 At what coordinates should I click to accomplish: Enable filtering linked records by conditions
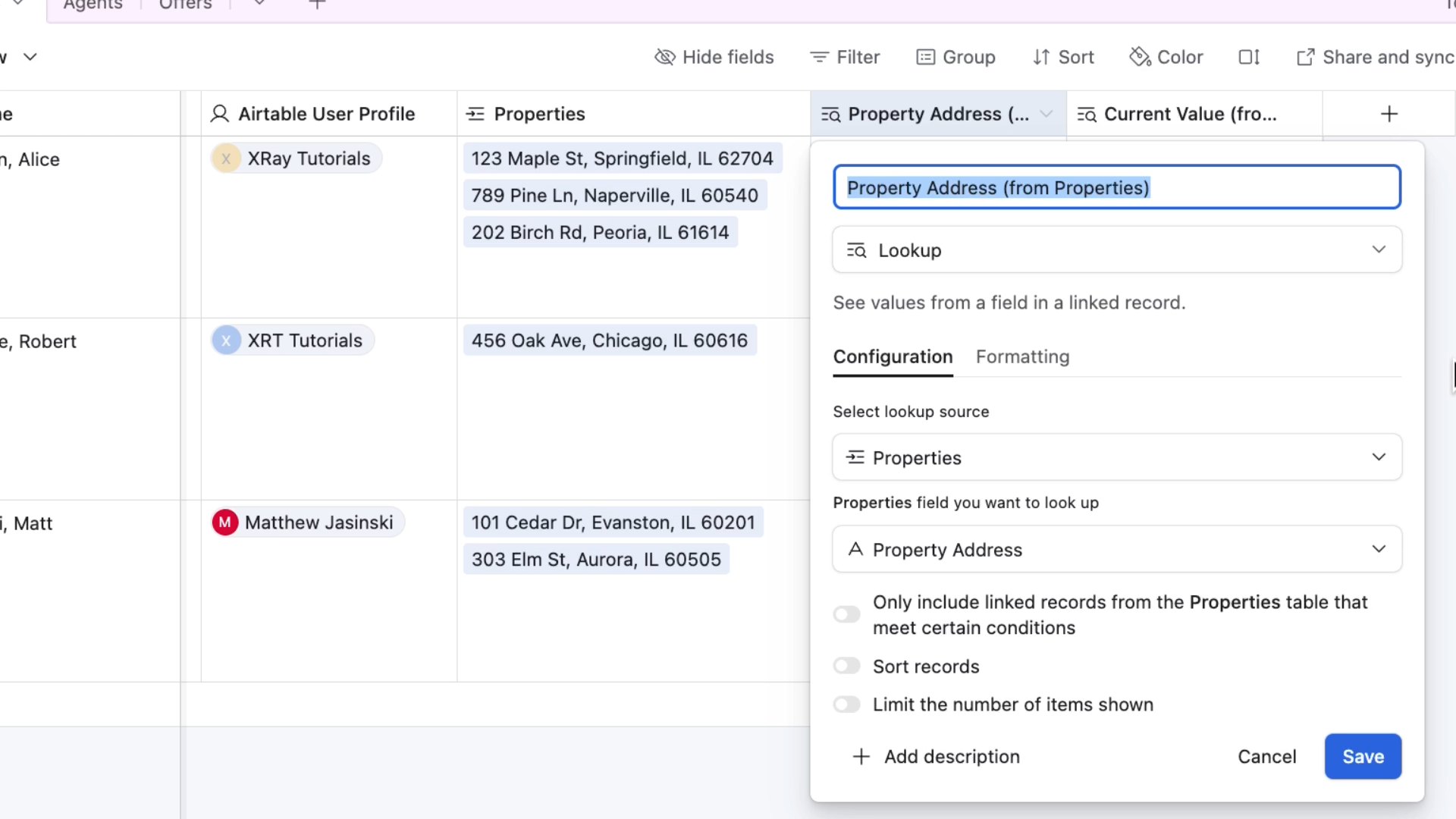[846, 614]
